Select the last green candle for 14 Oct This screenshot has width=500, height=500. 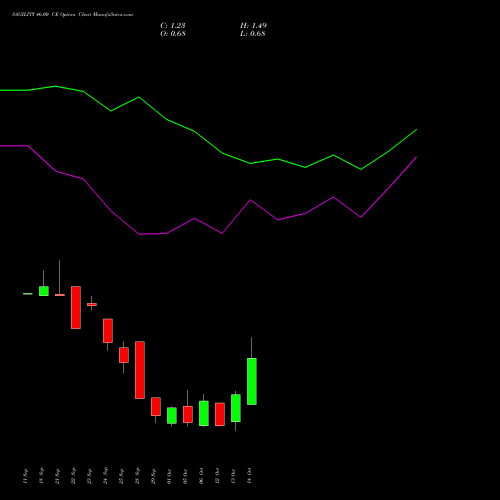coord(252,381)
